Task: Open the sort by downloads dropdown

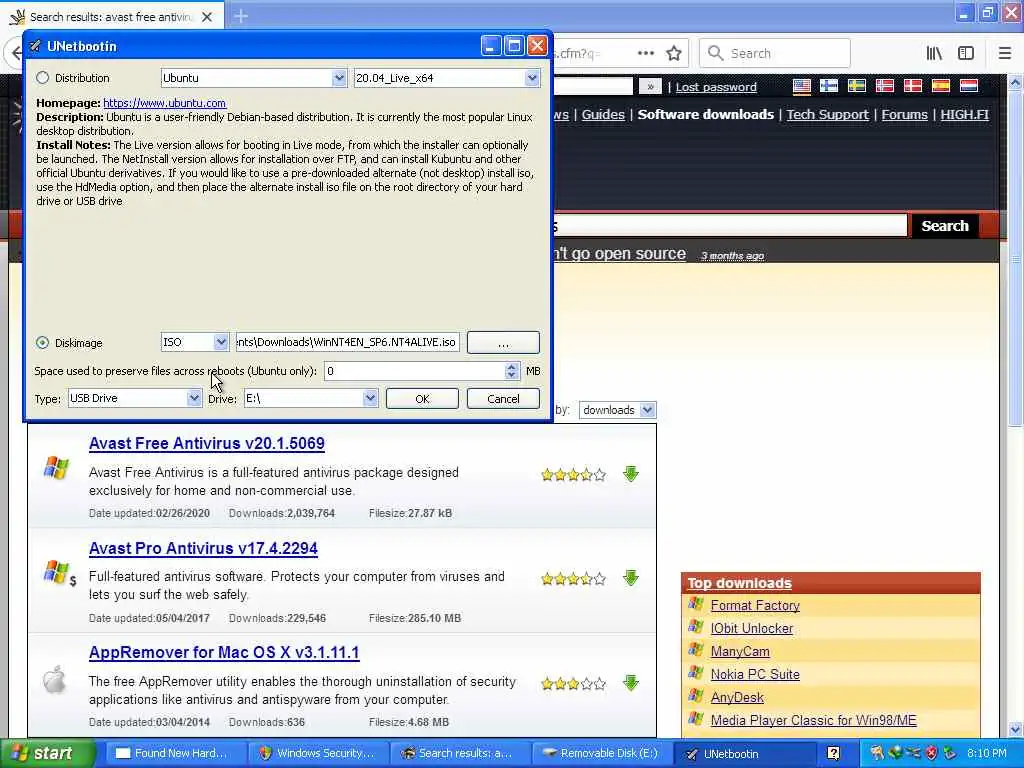Action: pyautogui.click(x=617, y=410)
